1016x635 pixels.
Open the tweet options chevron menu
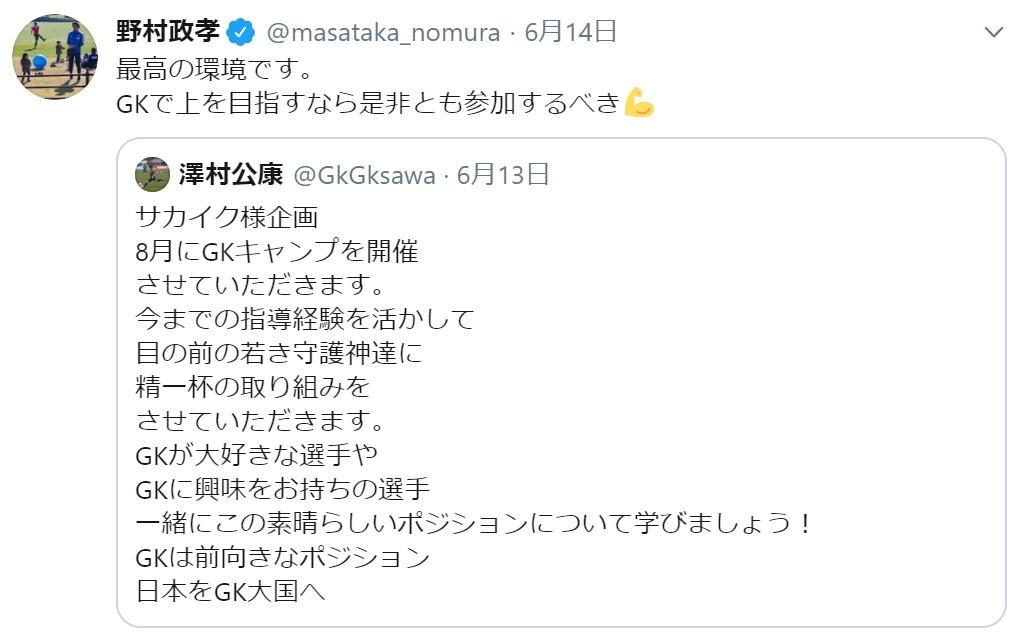(993, 32)
